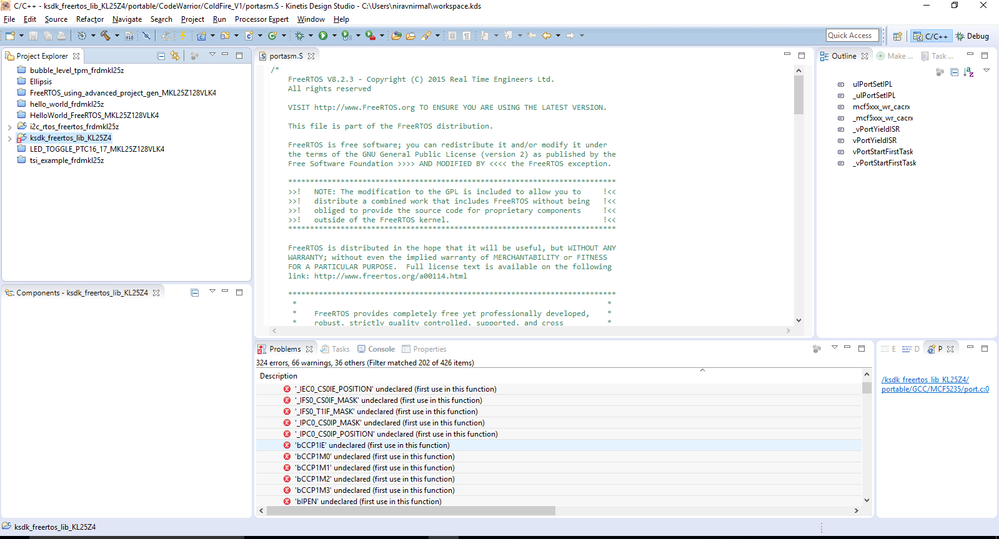The image size is (999, 539).
Task: Click the Build hammer icon
Action: click(105, 36)
